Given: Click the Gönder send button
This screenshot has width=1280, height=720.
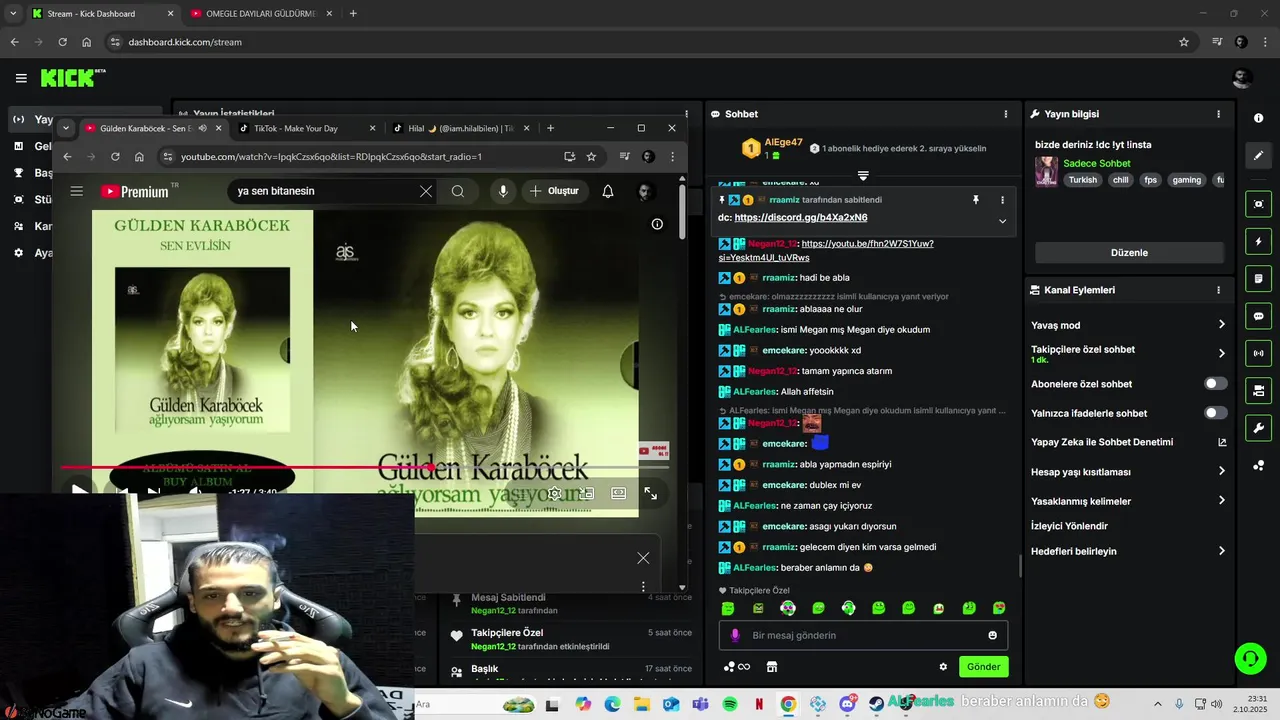Looking at the screenshot, I should pos(983,667).
